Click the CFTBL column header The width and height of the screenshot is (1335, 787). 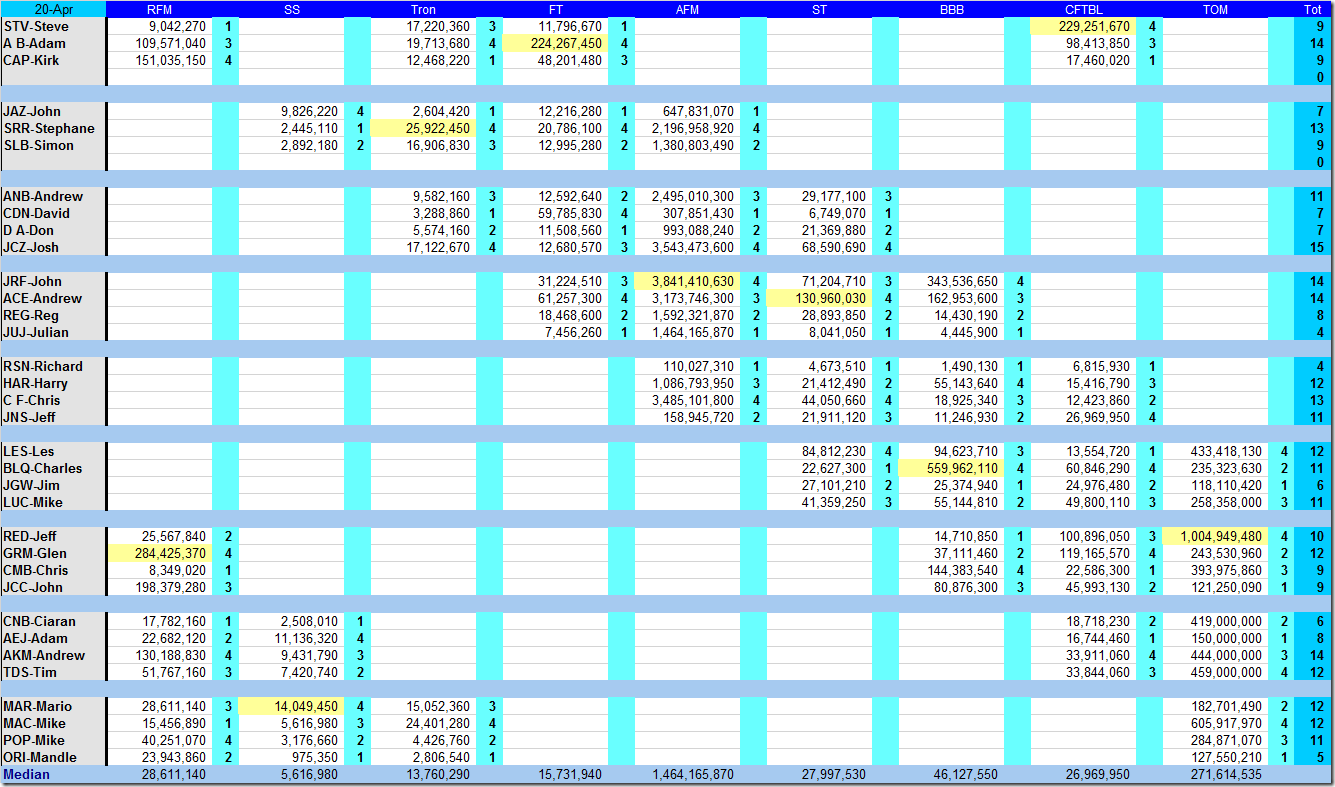[1083, 9]
